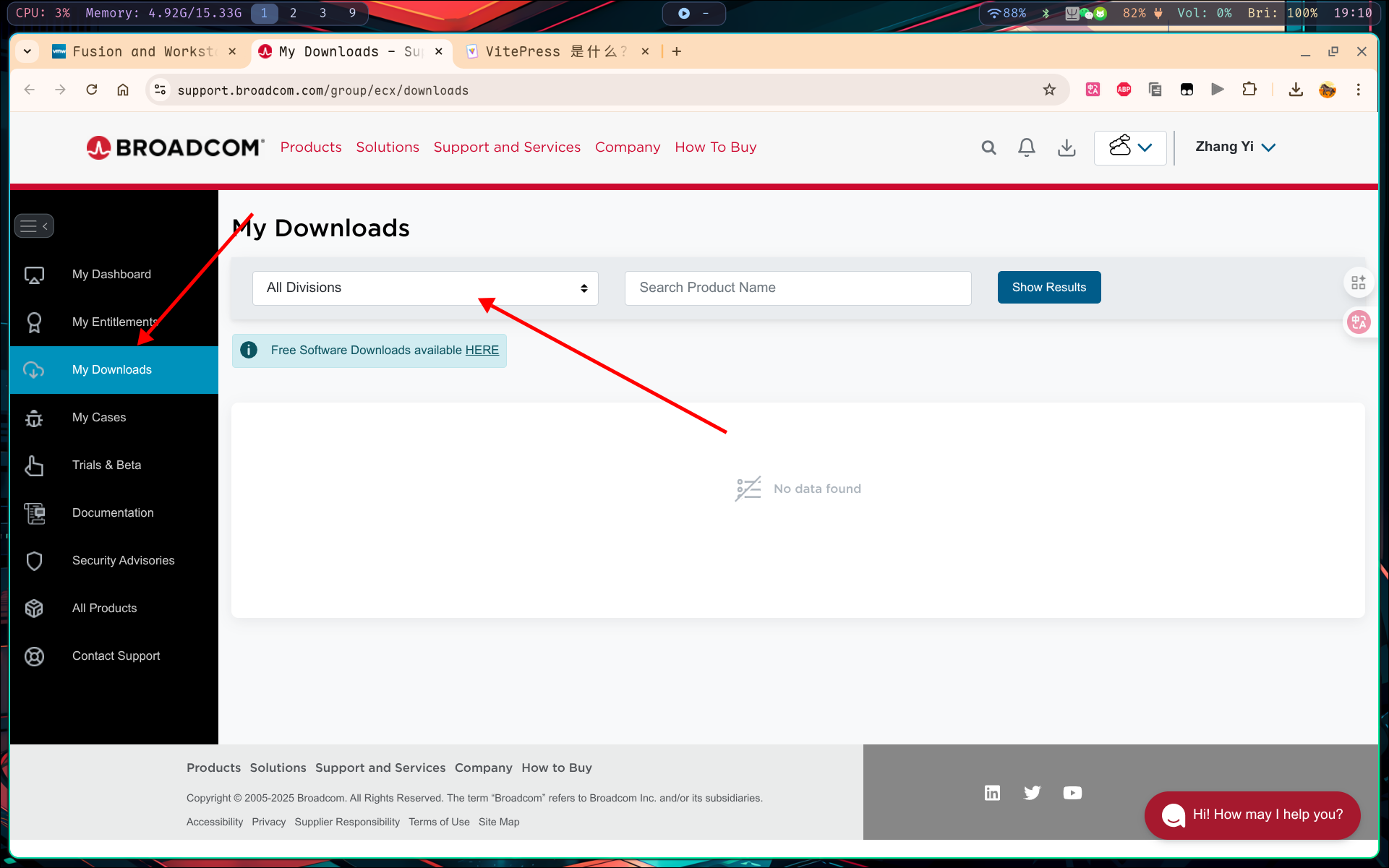Click the Twitter bird footer icon

tap(1032, 793)
